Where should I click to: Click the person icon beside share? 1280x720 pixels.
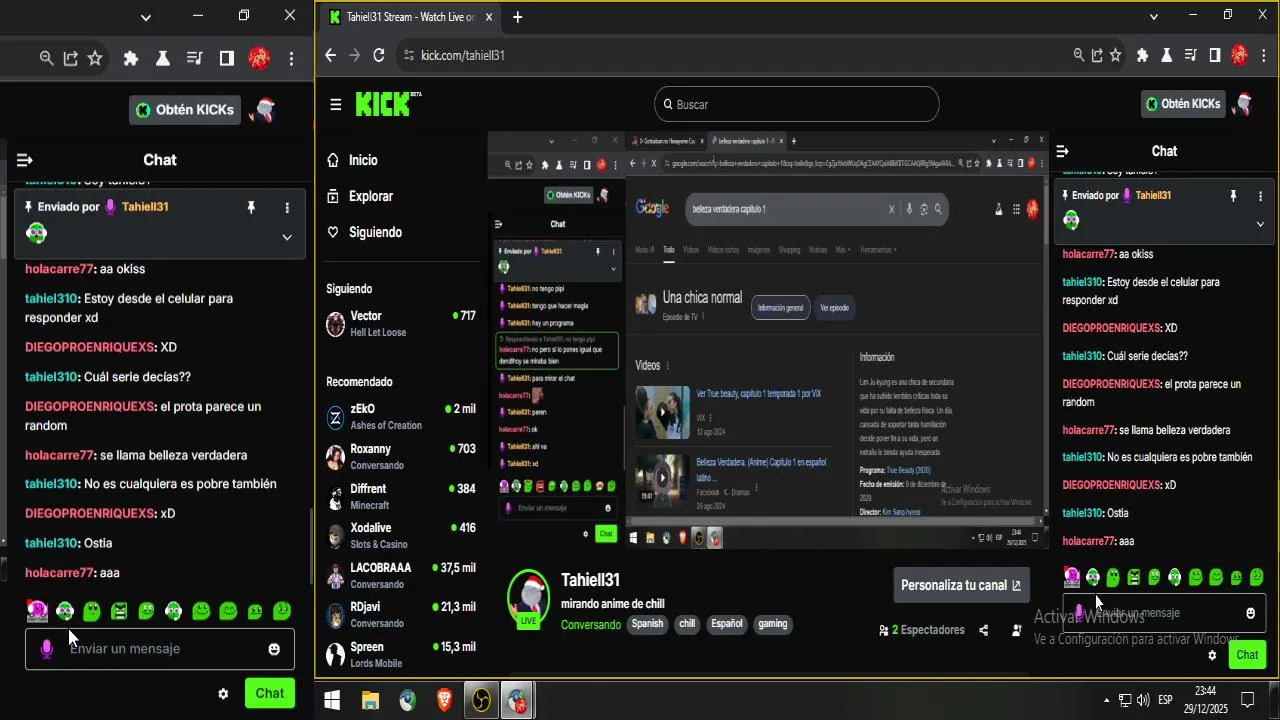coord(1016,630)
